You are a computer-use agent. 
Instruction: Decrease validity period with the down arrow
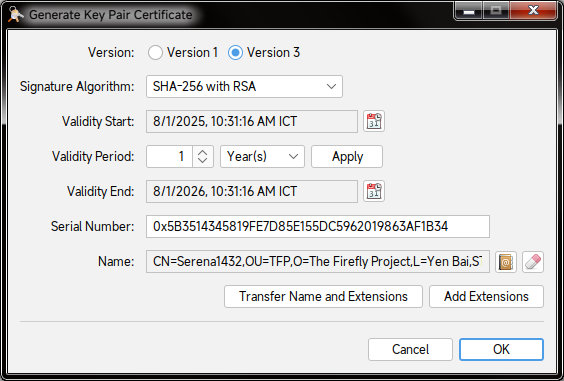click(203, 161)
